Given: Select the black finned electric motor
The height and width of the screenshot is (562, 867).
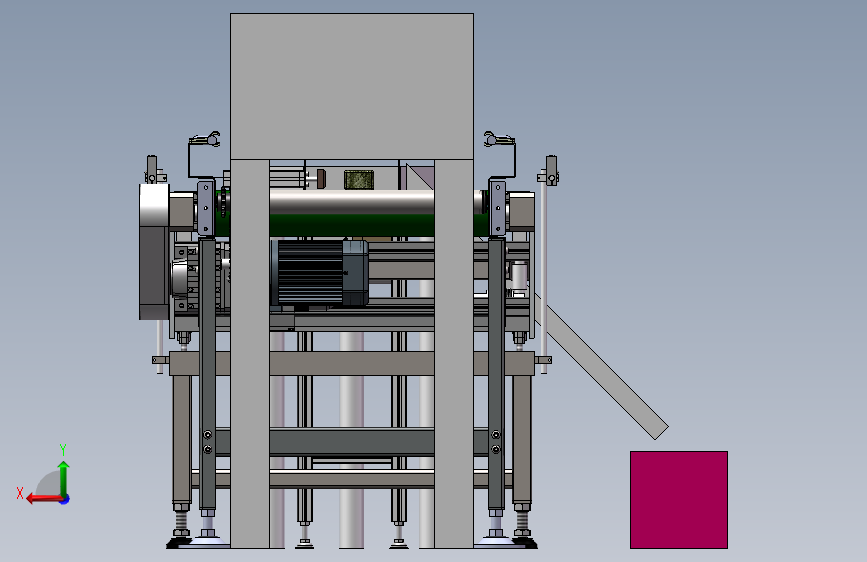Looking at the screenshot, I should click(319, 272).
